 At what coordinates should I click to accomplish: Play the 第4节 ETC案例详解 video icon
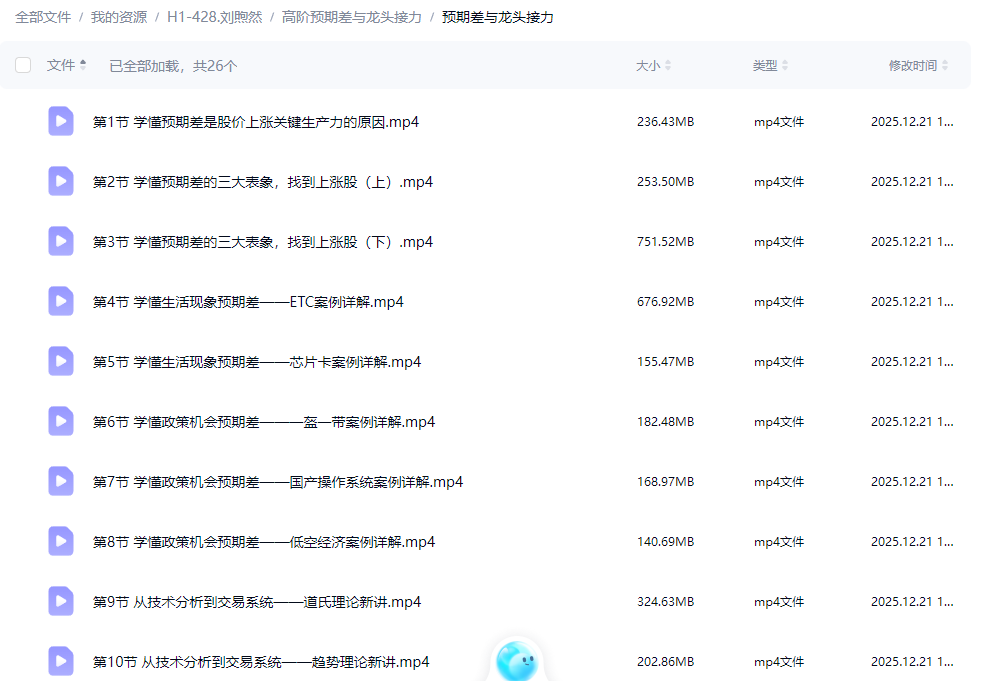(x=61, y=301)
